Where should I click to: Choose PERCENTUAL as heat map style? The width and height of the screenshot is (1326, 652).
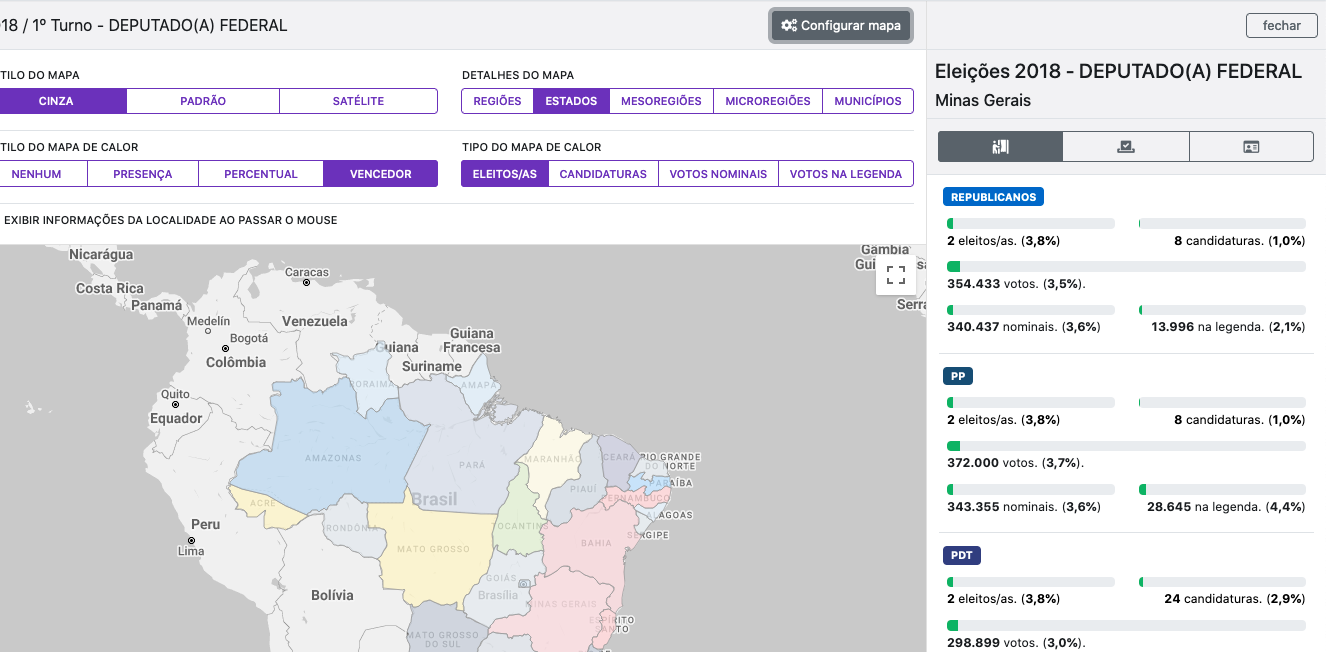pyautogui.click(x=260, y=173)
